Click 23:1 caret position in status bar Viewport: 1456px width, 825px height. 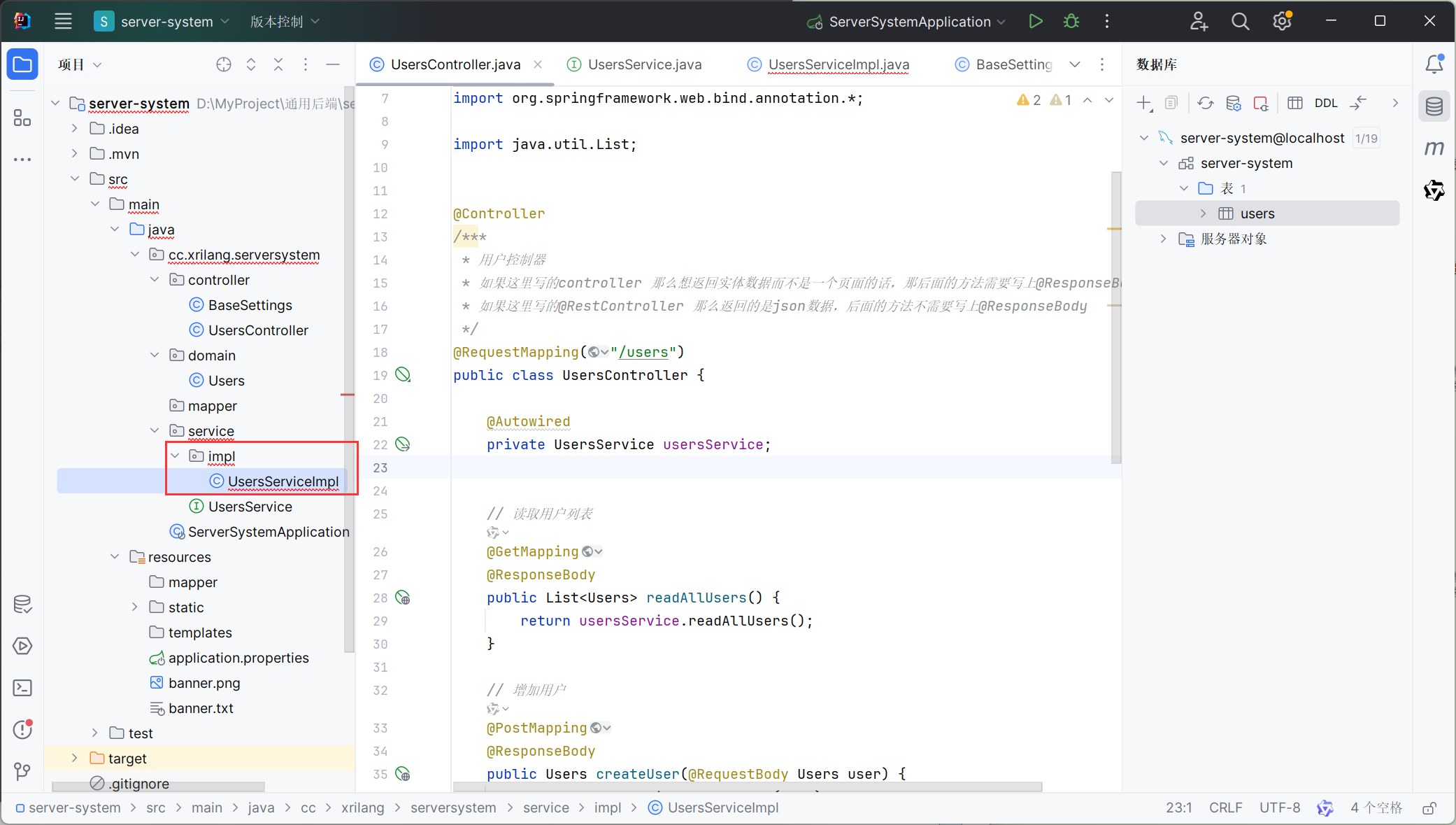(1179, 808)
